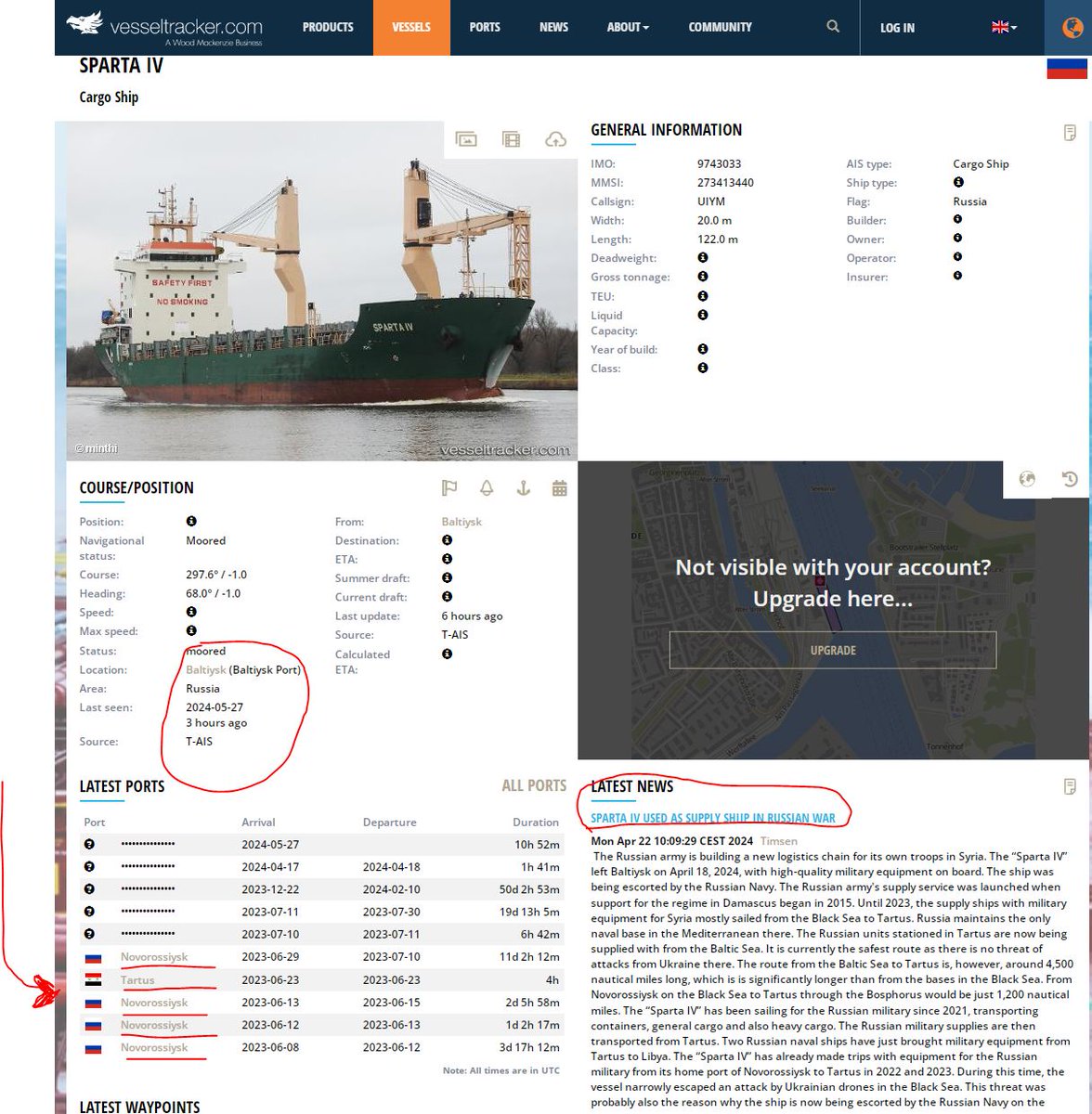Click the UPGRADE button on map
The height and width of the screenshot is (1114, 1092).
833,650
